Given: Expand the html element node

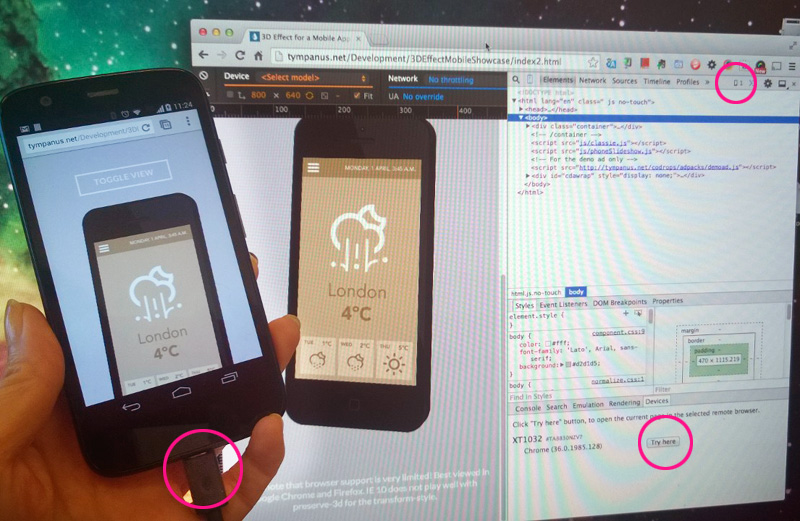Looking at the screenshot, I should 514,101.
